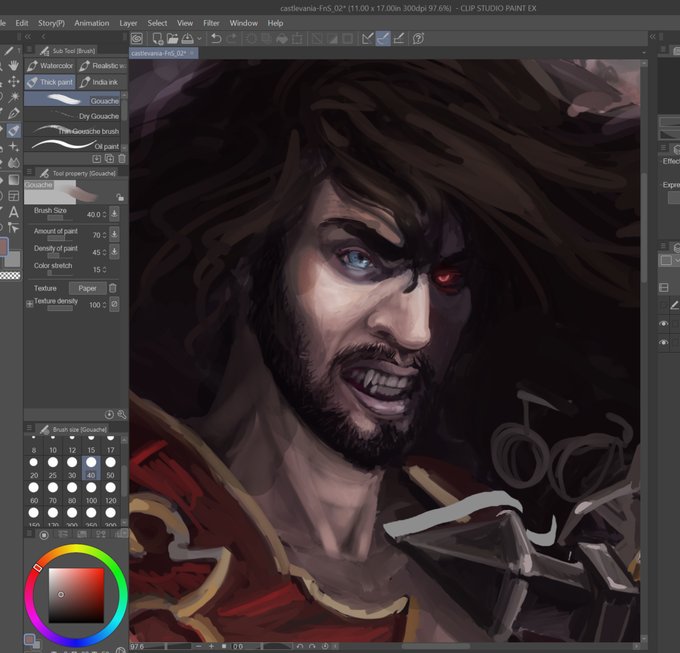Open sub tool detail wrench icon
The width and height of the screenshot is (680, 653).
coord(122,415)
